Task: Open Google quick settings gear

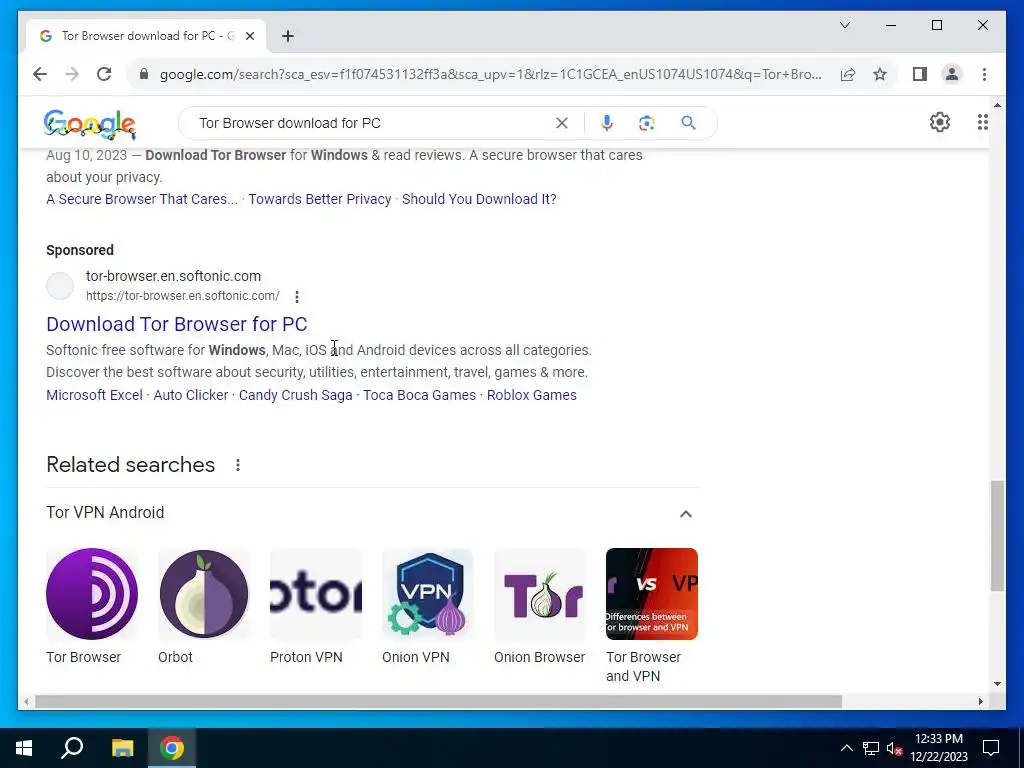Action: point(940,122)
